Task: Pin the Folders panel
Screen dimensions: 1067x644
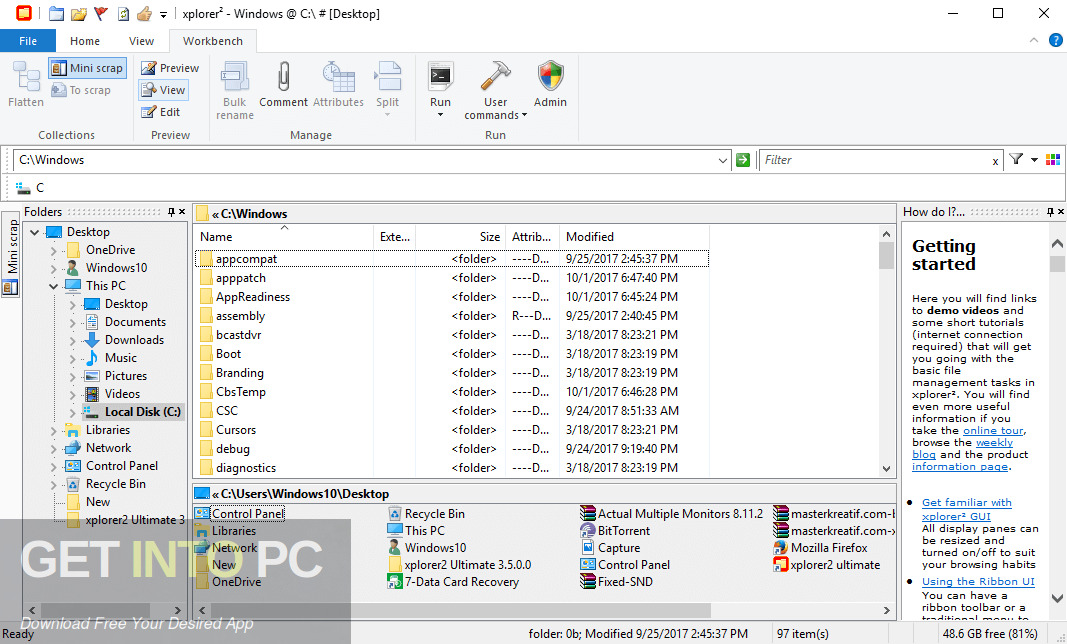Action: click(x=171, y=212)
